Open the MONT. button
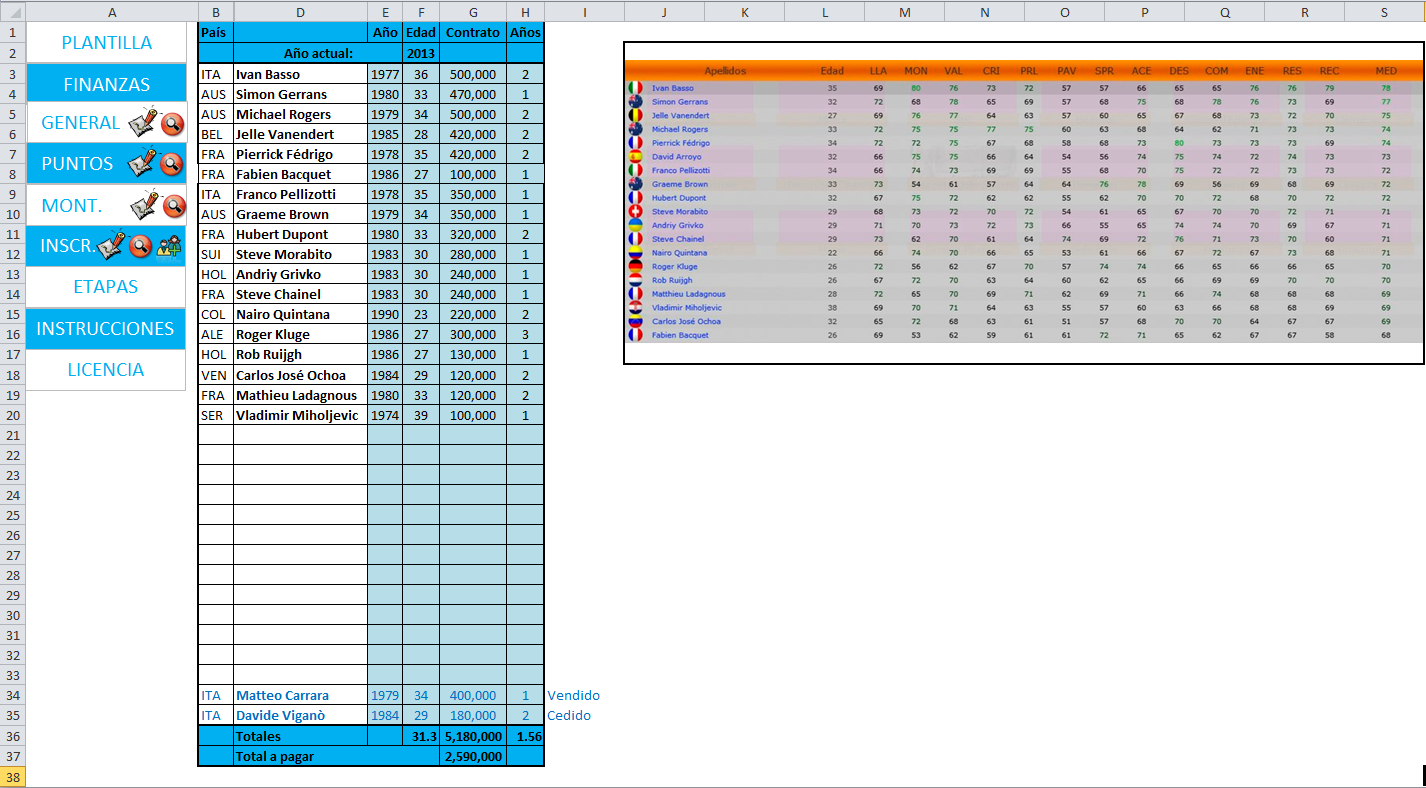The image size is (1426, 788). [x=72, y=205]
